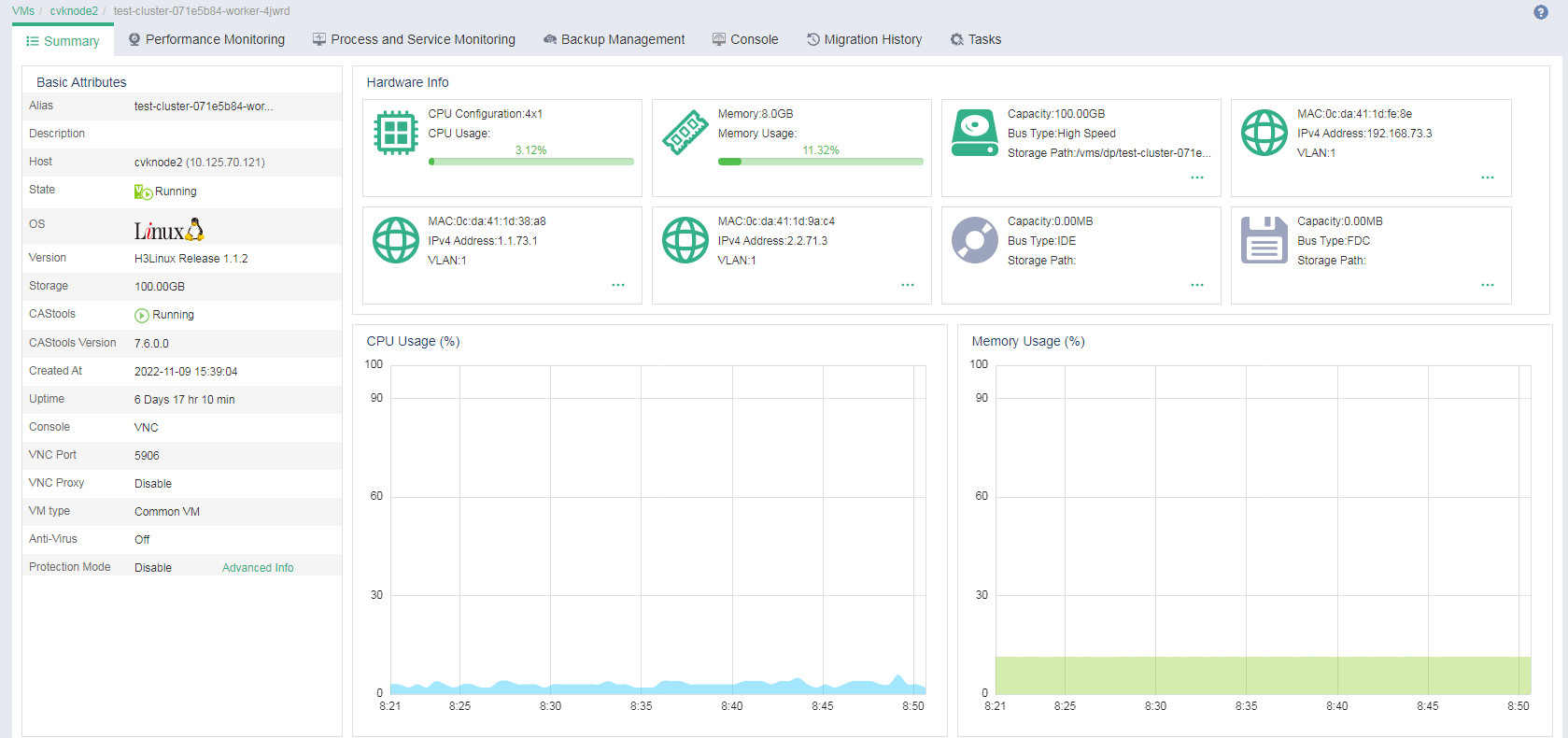Click the memory usage 11.32% value

[821, 150]
